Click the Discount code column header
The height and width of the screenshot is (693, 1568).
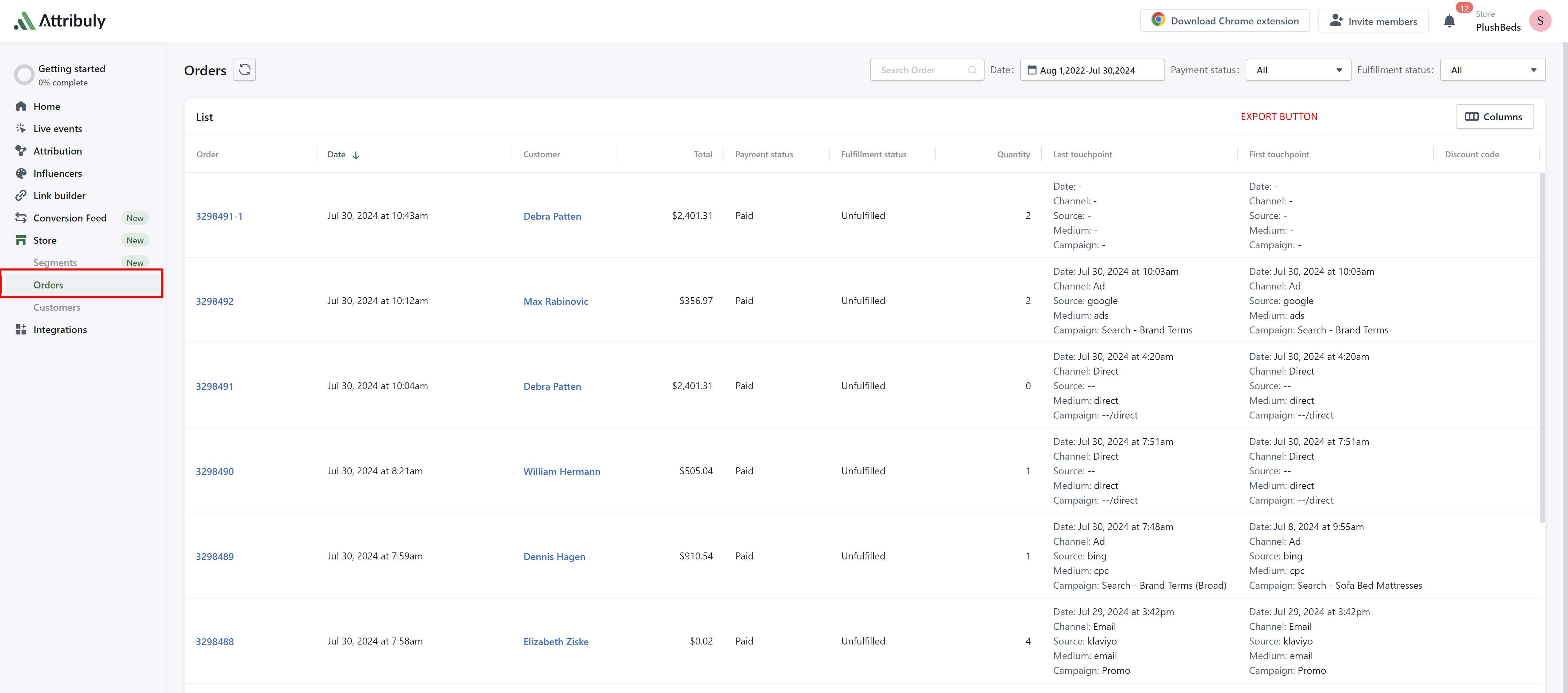1472,155
